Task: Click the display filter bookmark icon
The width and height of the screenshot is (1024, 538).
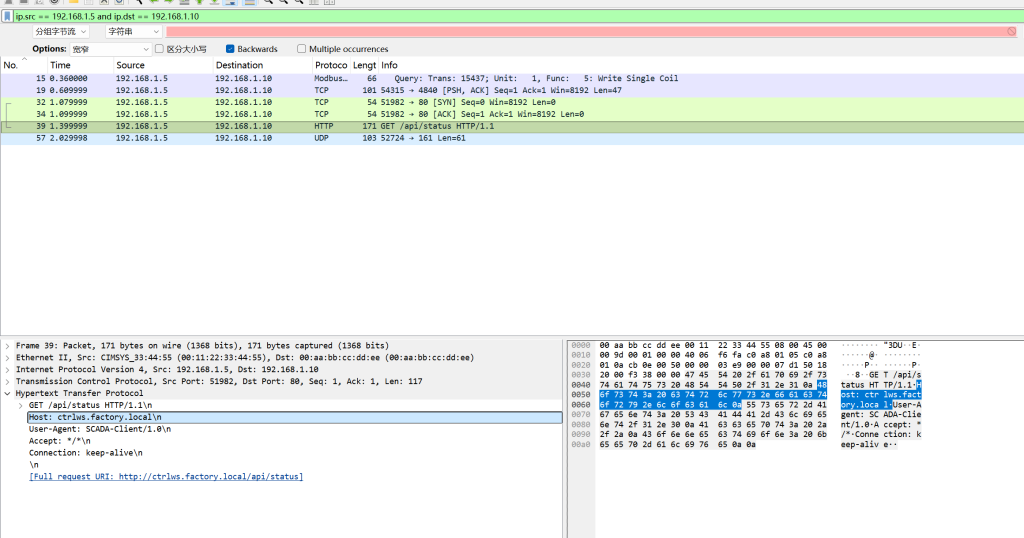Action: (x=7, y=17)
